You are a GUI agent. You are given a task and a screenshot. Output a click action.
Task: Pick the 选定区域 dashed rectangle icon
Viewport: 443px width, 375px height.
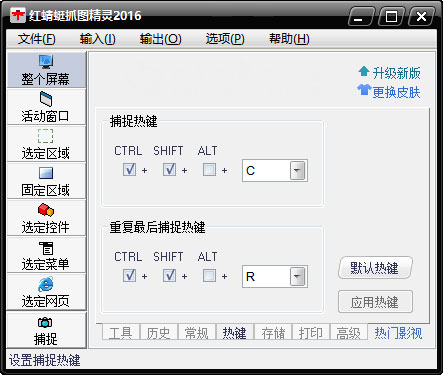coord(45,136)
